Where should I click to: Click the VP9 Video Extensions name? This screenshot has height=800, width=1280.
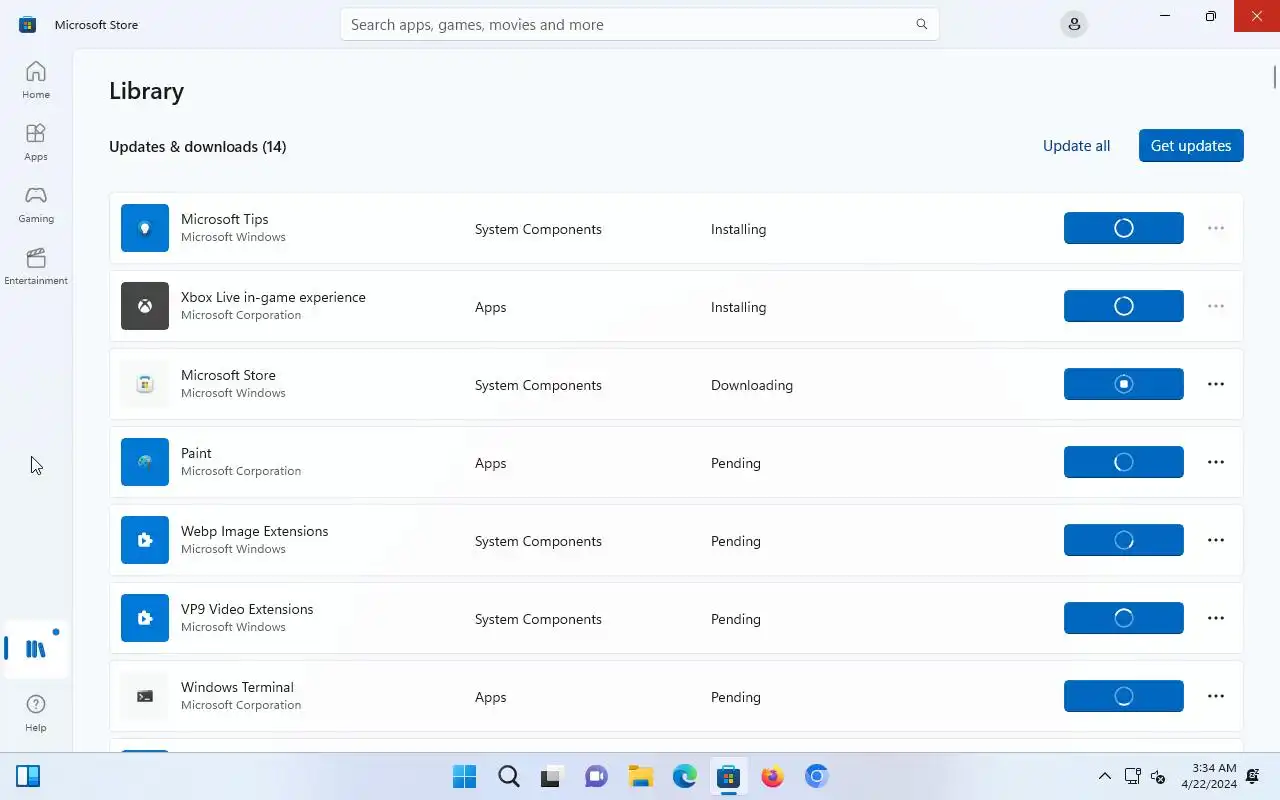tap(247, 609)
